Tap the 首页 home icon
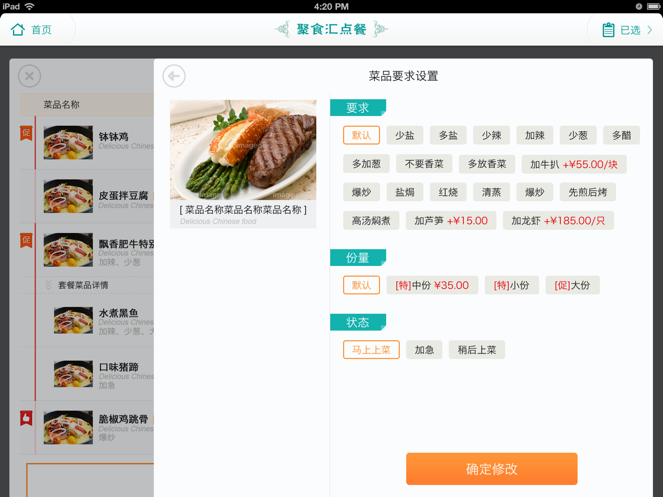This screenshot has height=497, width=663. (18, 30)
